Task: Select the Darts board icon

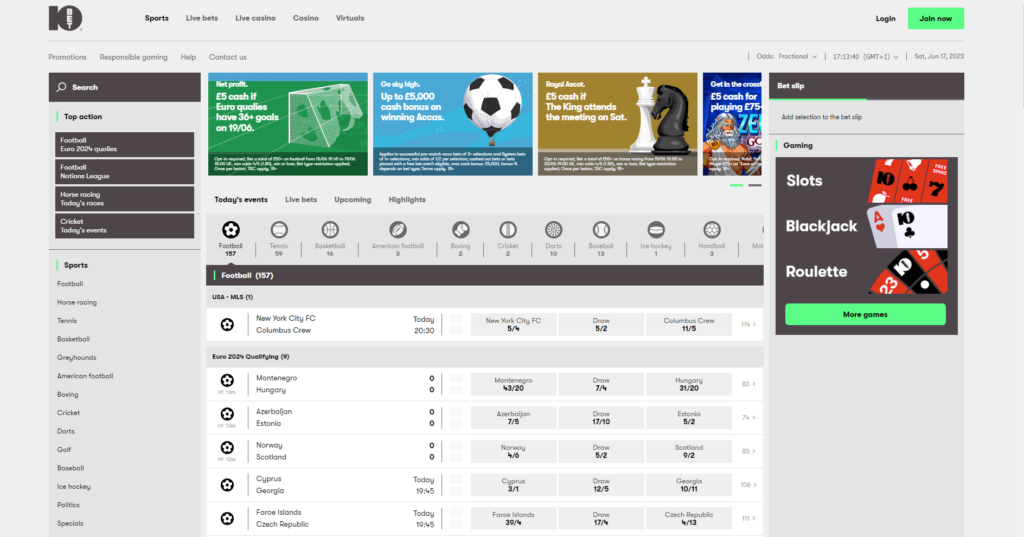Action: (x=553, y=230)
